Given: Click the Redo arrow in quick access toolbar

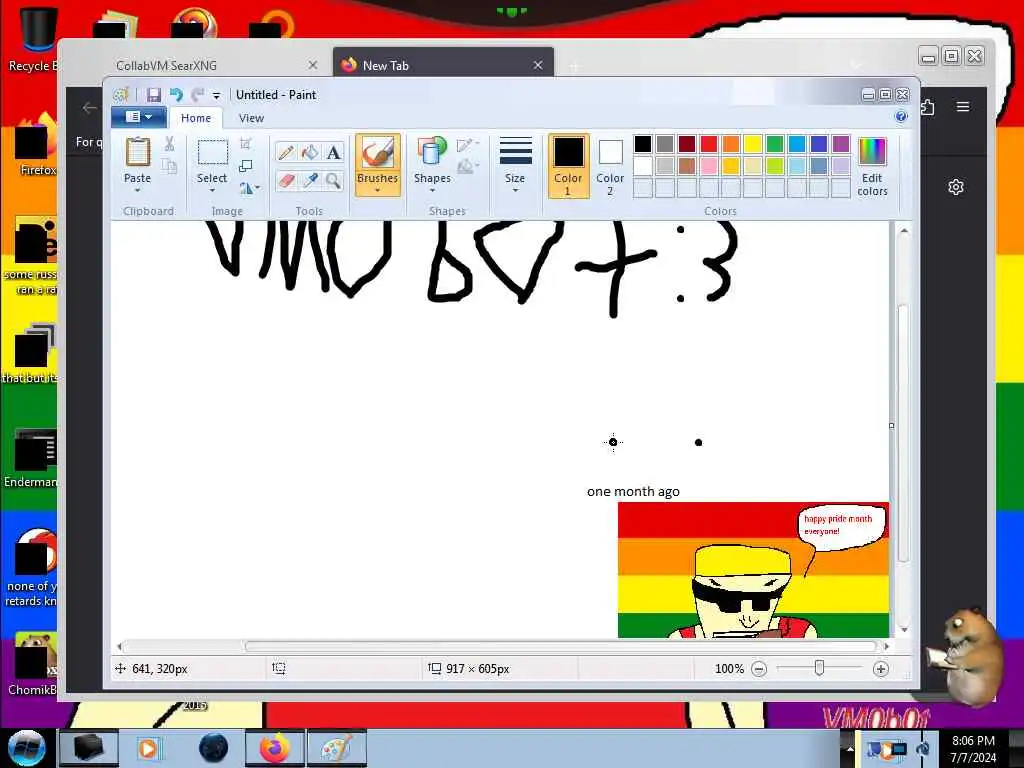Looking at the screenshot, I should pos(198,95).
